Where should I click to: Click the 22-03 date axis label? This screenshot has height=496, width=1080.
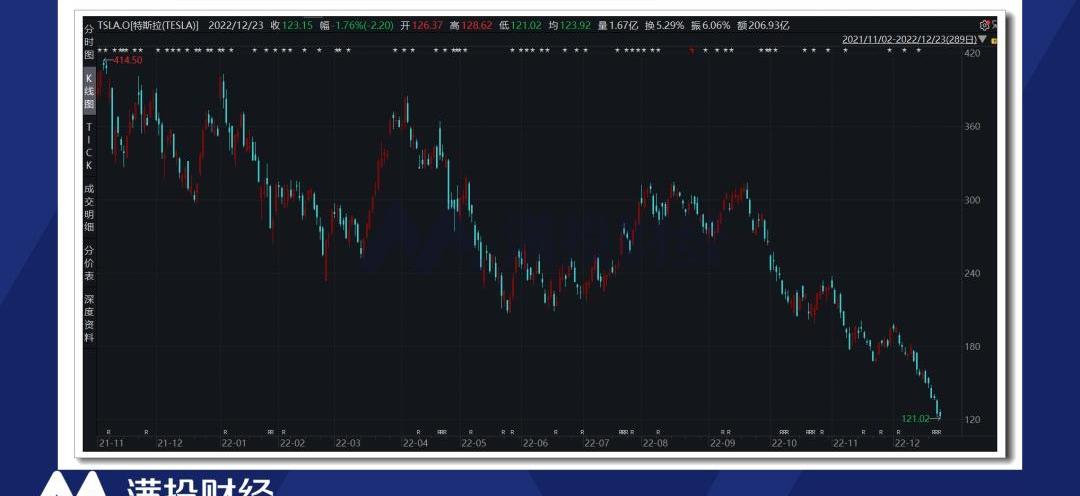coord(348,443)
